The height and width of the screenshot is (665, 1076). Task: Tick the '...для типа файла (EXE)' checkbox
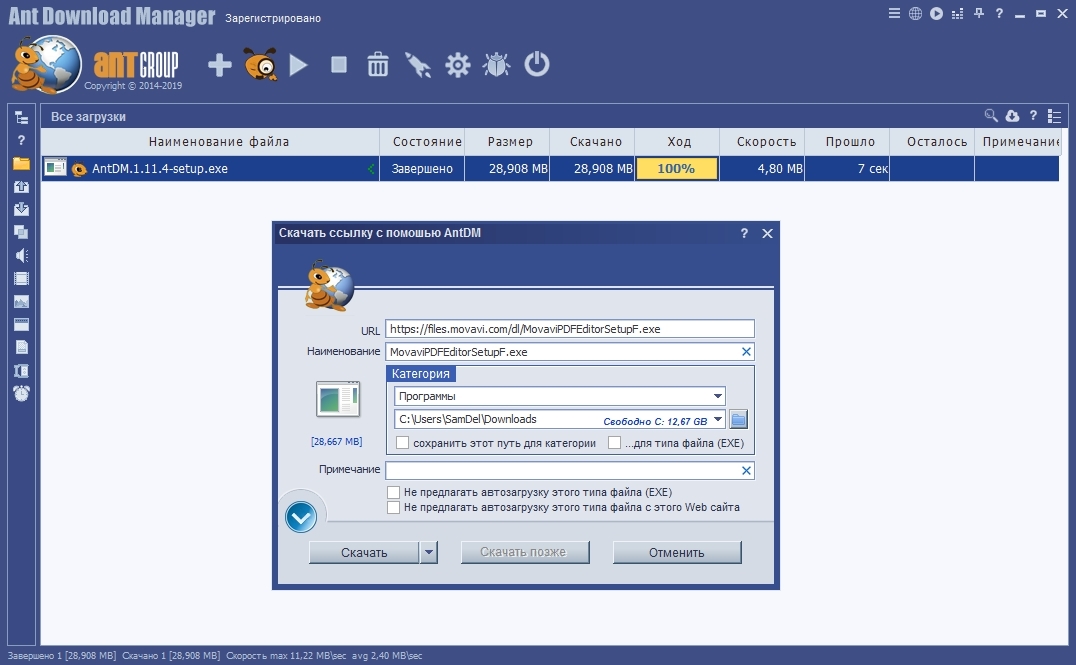(615, 443)
